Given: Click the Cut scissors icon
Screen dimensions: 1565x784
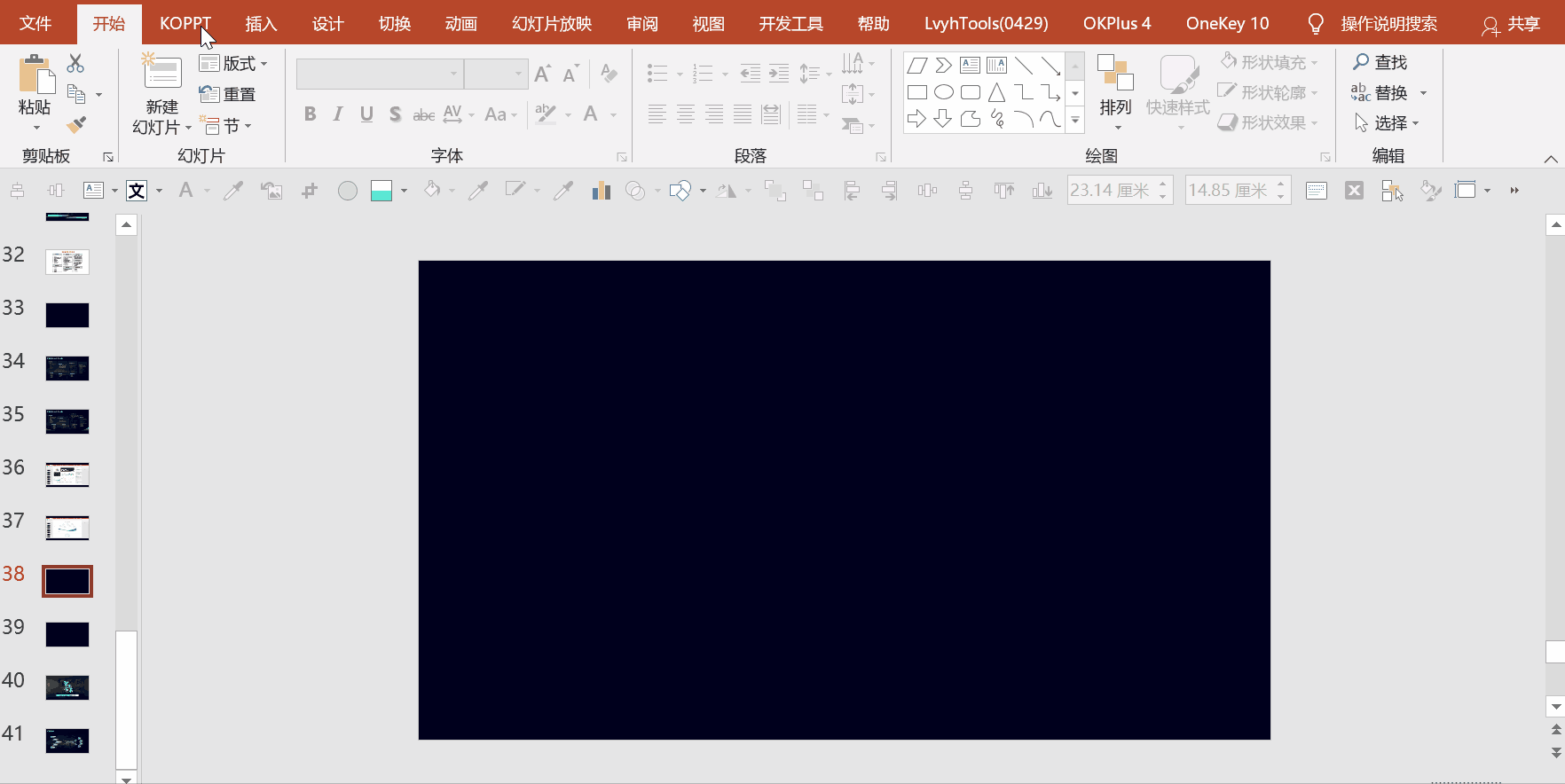Looking at the screenshot, I should [75, 63].
